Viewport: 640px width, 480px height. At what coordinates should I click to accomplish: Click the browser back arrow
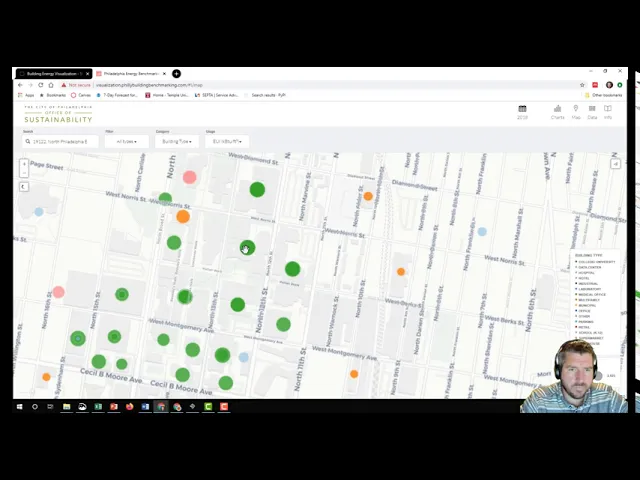click(x=20, y=85)
